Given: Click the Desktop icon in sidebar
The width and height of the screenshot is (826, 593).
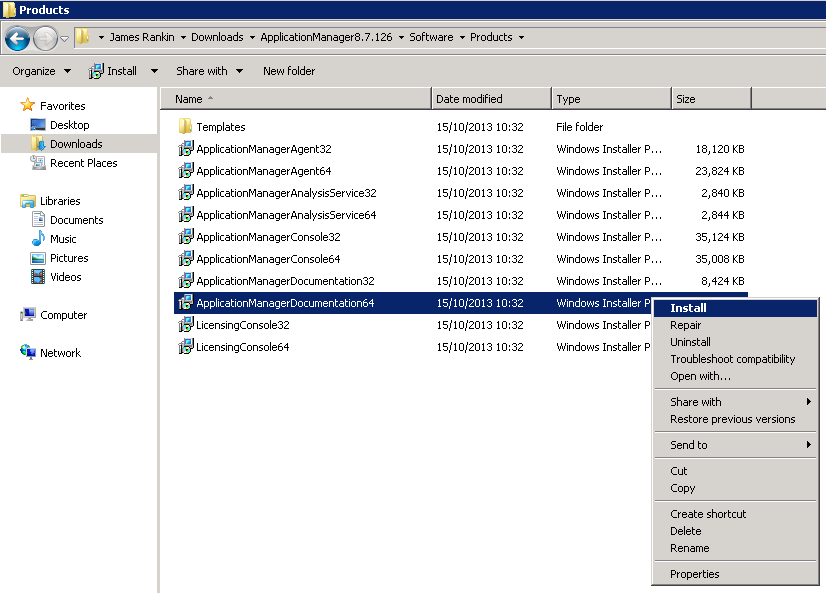Looking at the screenshot, I should pos(38,125).
